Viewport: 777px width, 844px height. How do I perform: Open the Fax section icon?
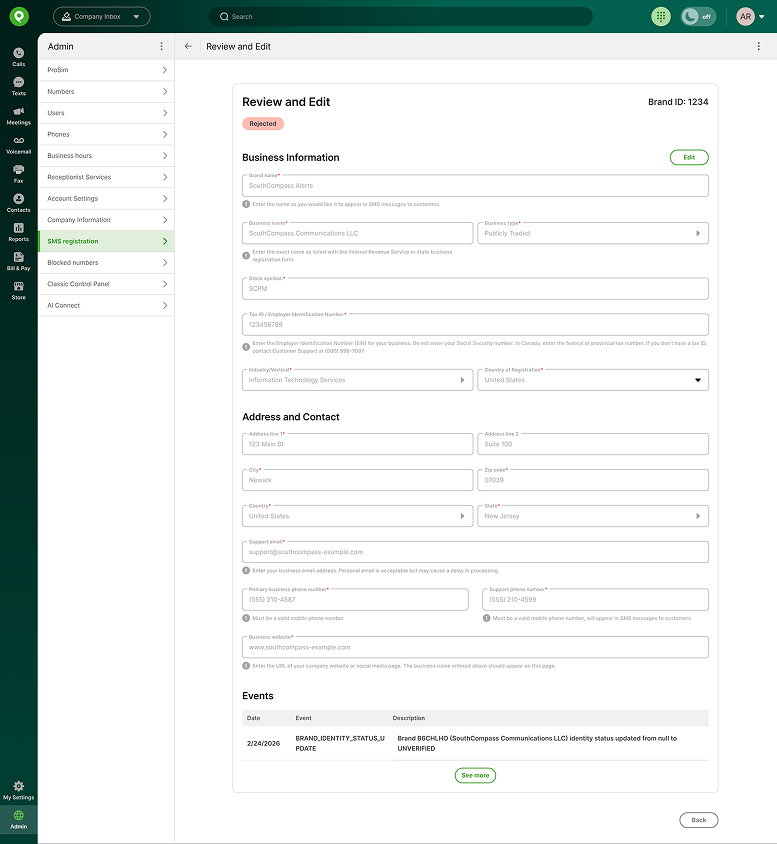coord(18,173)
